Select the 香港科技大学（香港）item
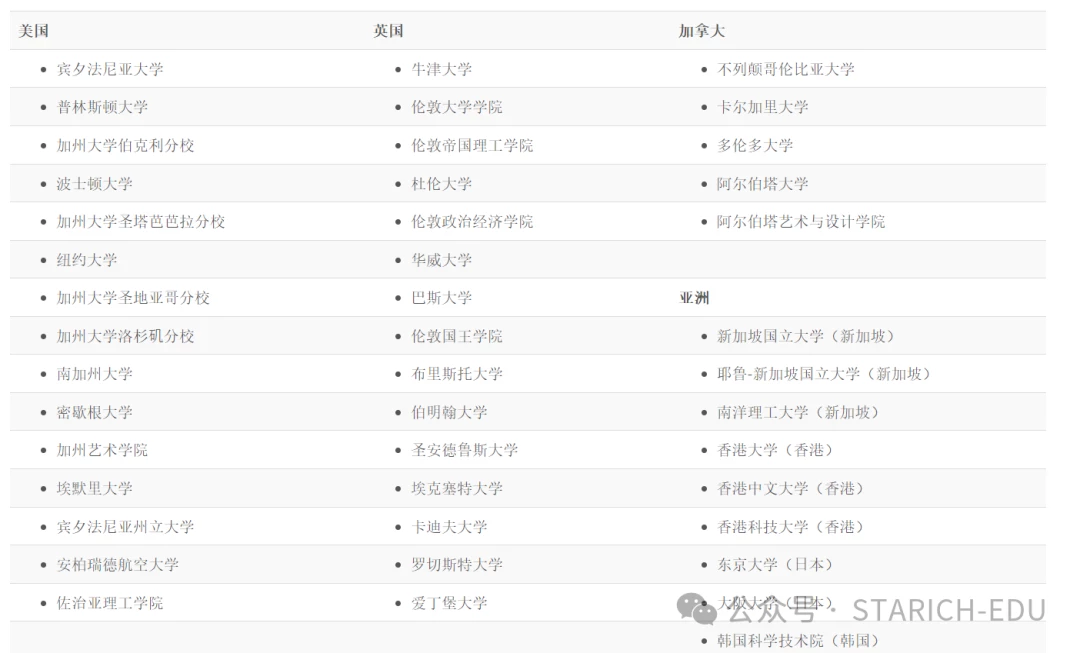 coord(791,527)
